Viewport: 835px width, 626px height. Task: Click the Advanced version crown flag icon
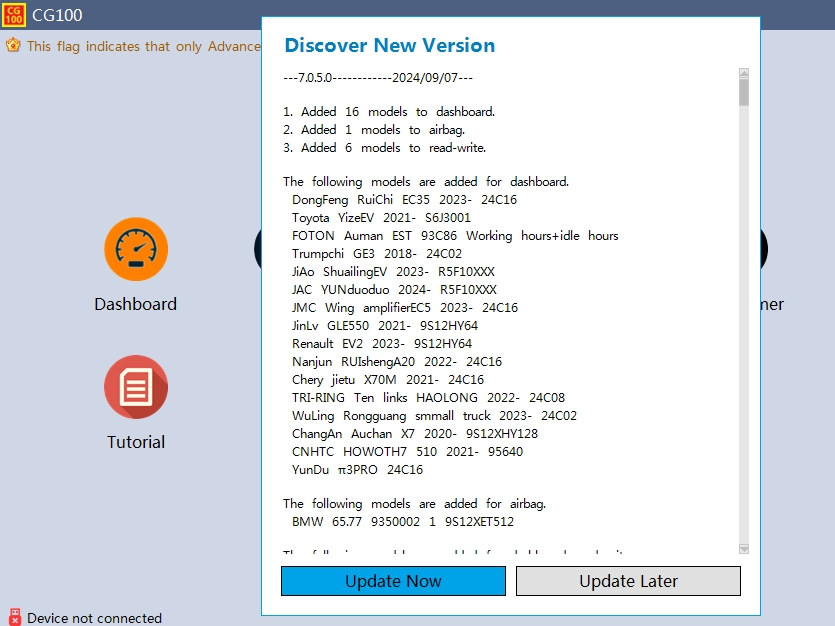(13, 46)
